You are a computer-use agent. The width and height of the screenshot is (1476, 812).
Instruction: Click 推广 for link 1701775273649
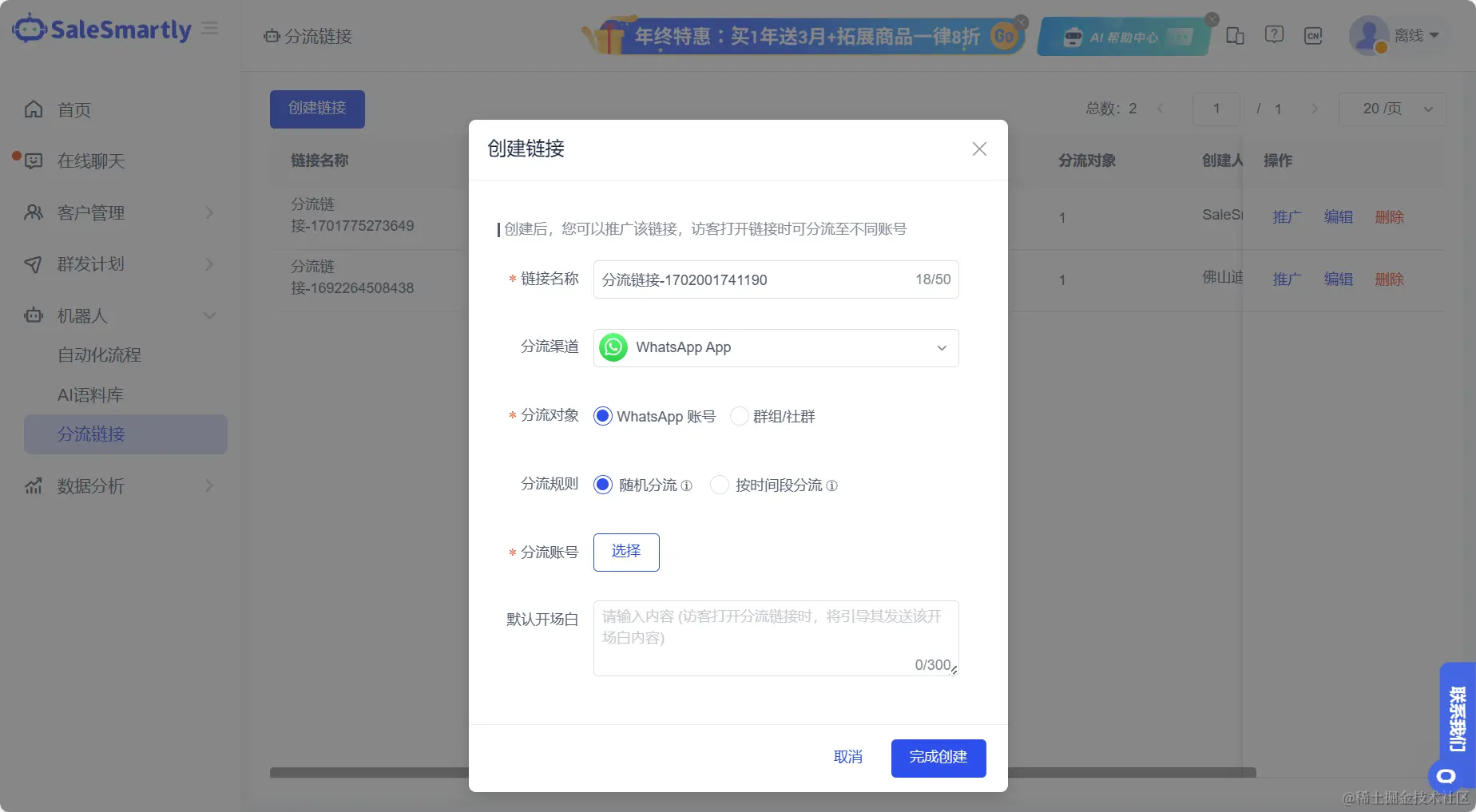pyautogui.click(x=1287, y=217)
